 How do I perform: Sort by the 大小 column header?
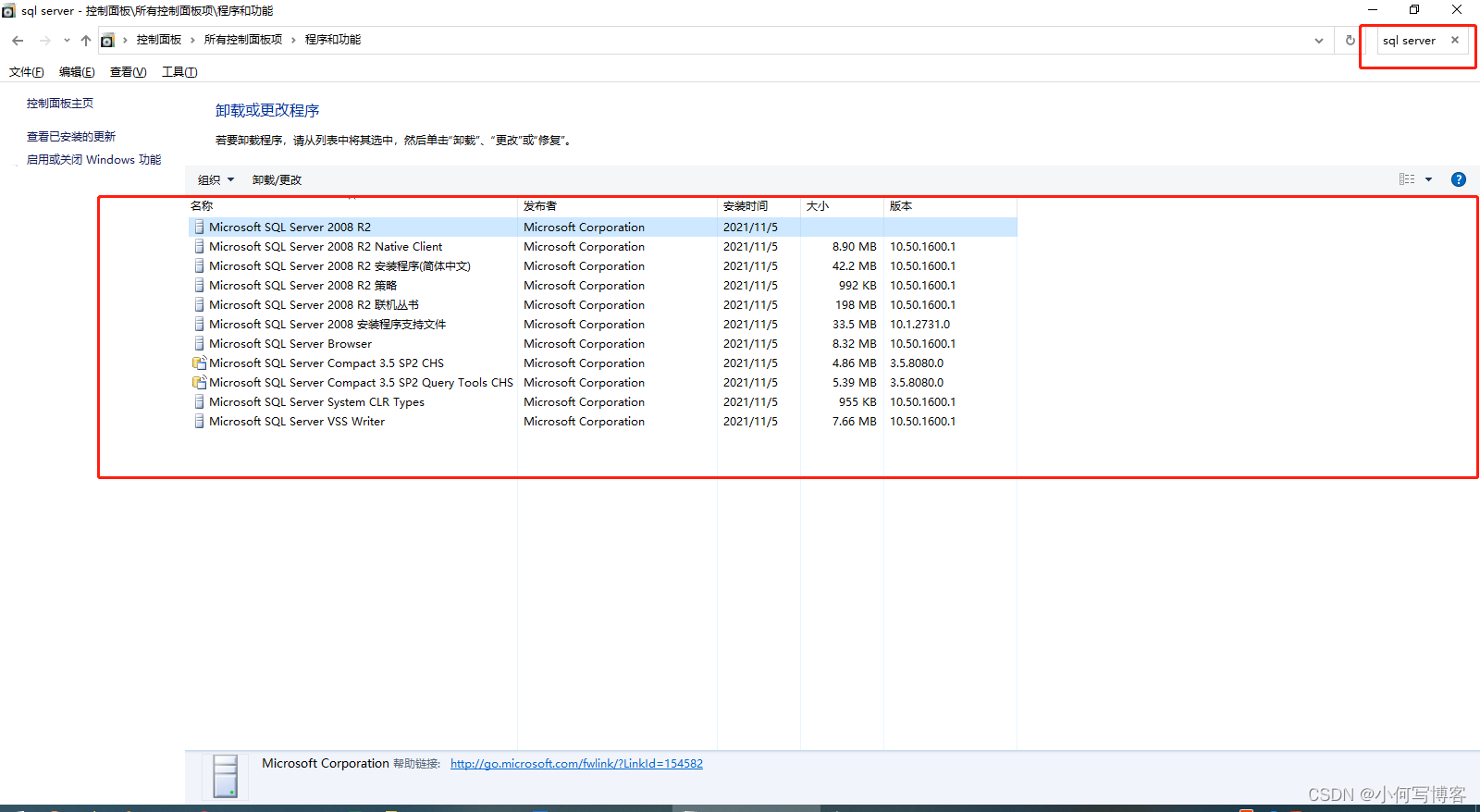[842, 206]
